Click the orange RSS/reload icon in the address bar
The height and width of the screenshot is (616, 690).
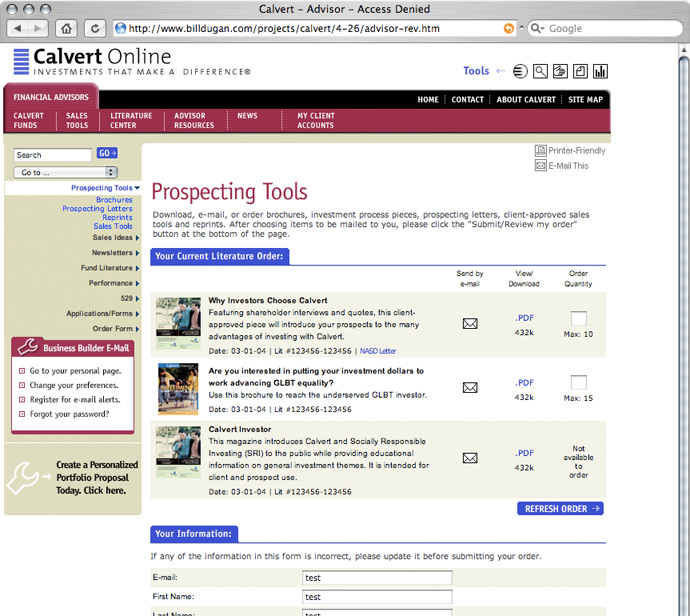[508, 29]
